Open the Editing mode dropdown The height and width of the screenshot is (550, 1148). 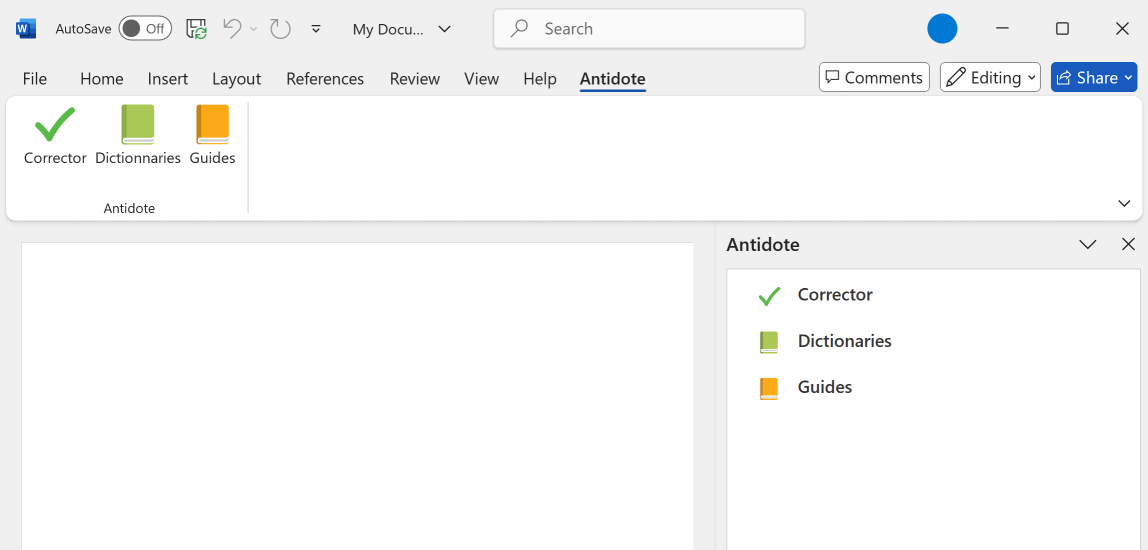pos(990,77)
